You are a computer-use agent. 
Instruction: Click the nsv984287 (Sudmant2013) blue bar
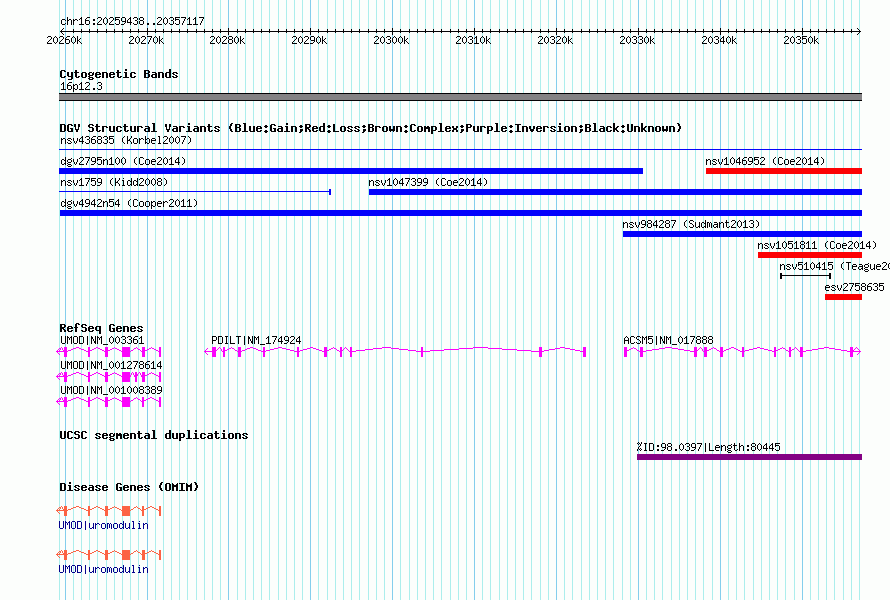[x=742, y=234]
